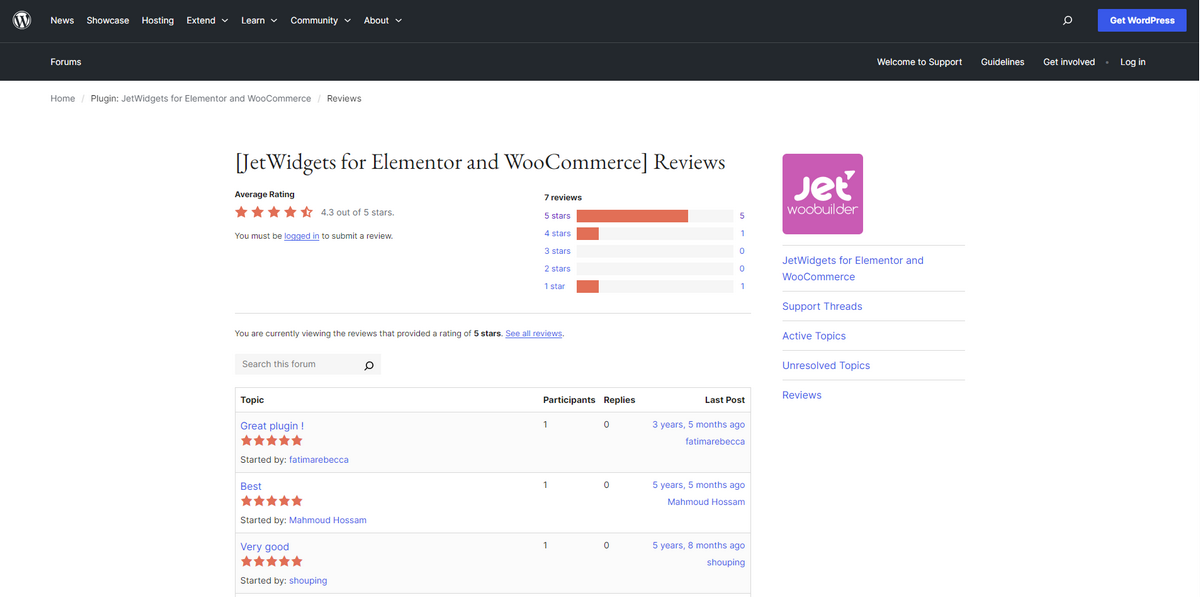
Task: Click the 5 stars rating bar
Action: [x=655, y=216]
